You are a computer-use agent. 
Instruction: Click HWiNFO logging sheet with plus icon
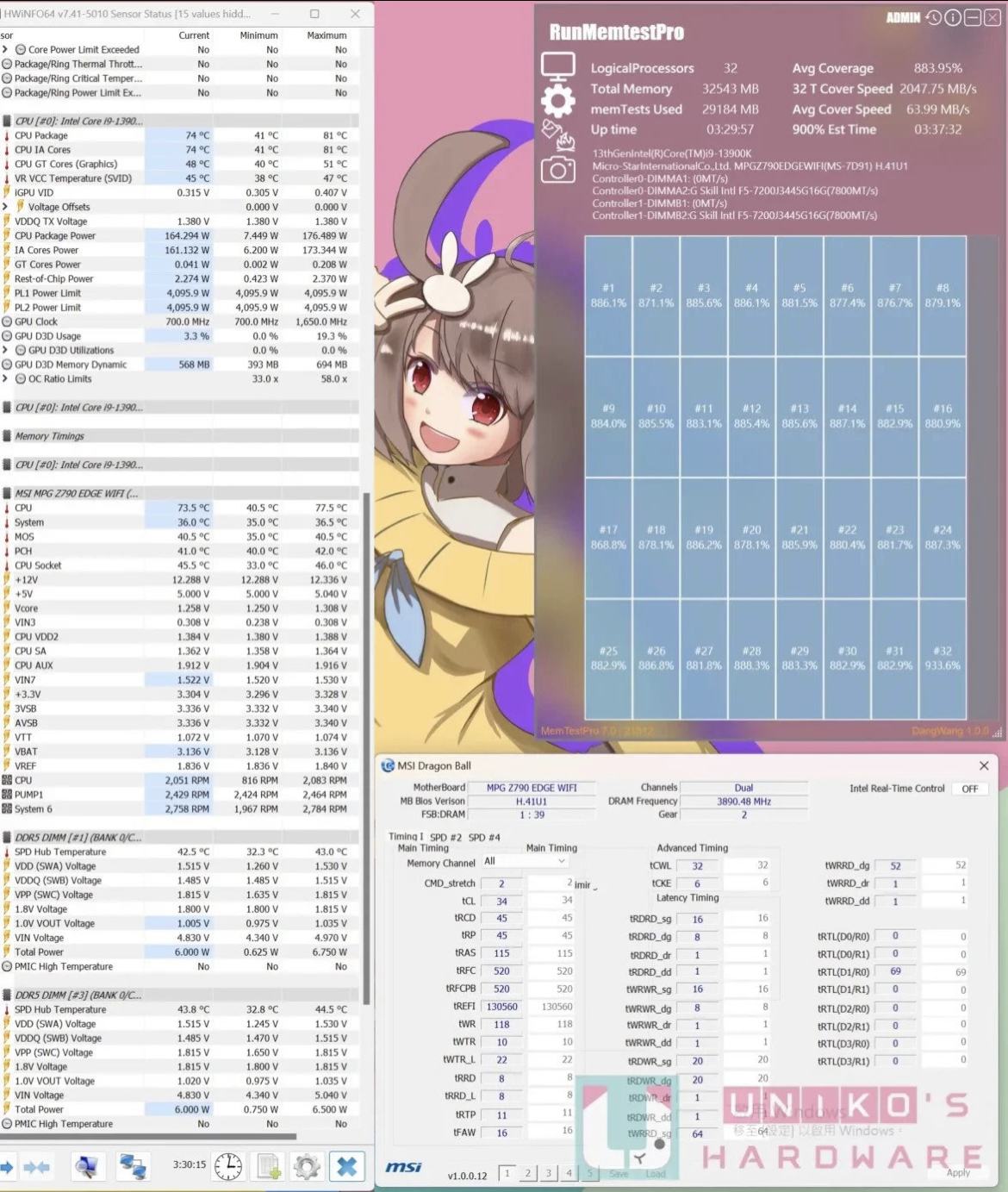point(269,1167)
